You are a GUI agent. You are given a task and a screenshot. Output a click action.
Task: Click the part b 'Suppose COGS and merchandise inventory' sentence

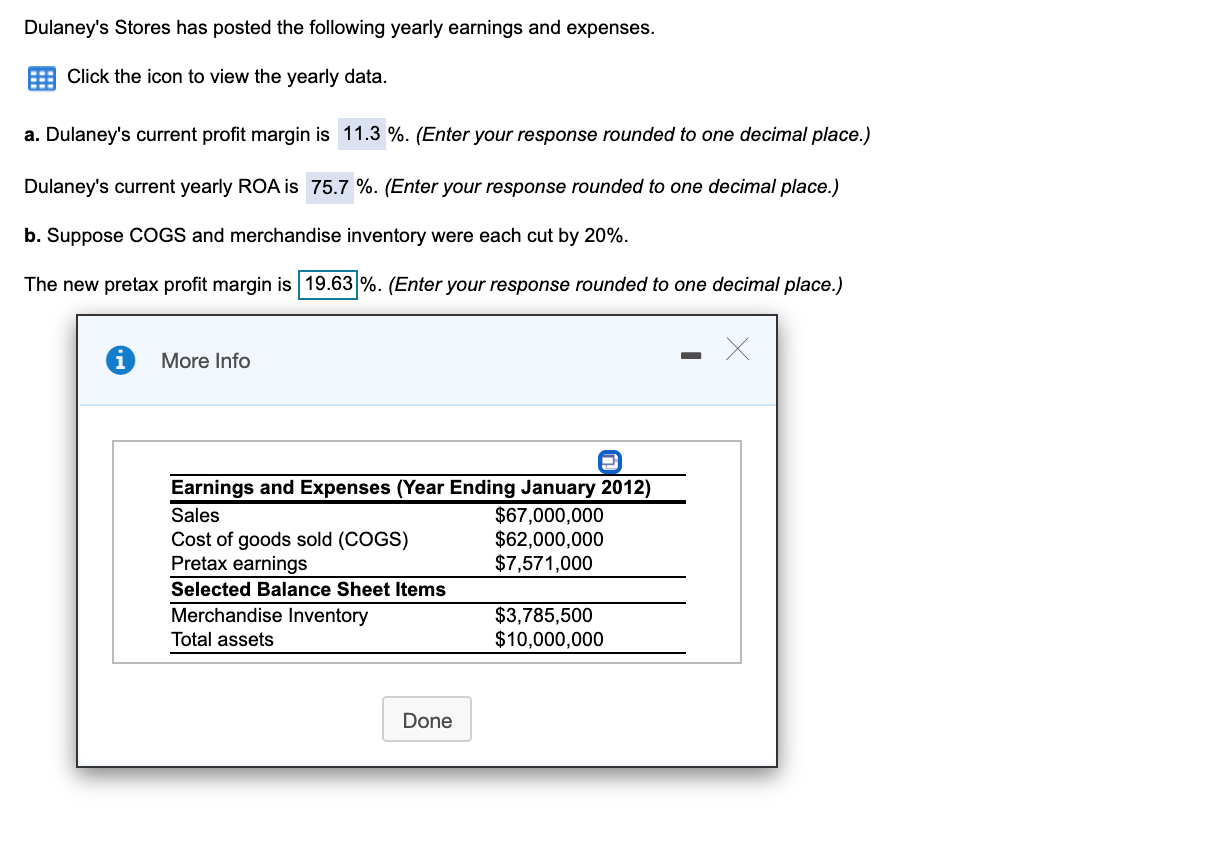(x=327, y=236)
